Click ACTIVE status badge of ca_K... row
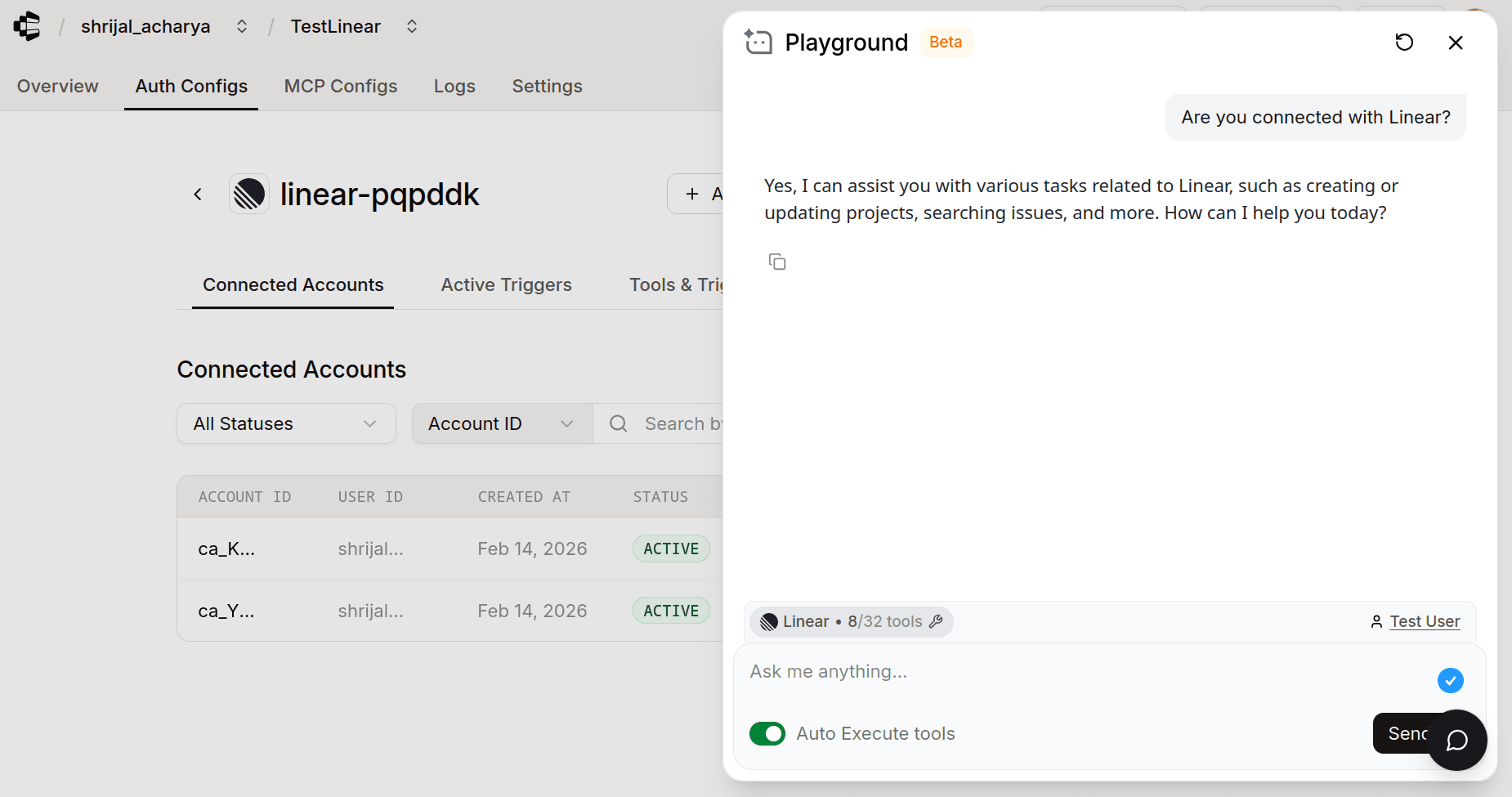Screen dimensions: 1512x797 point(671,548)
